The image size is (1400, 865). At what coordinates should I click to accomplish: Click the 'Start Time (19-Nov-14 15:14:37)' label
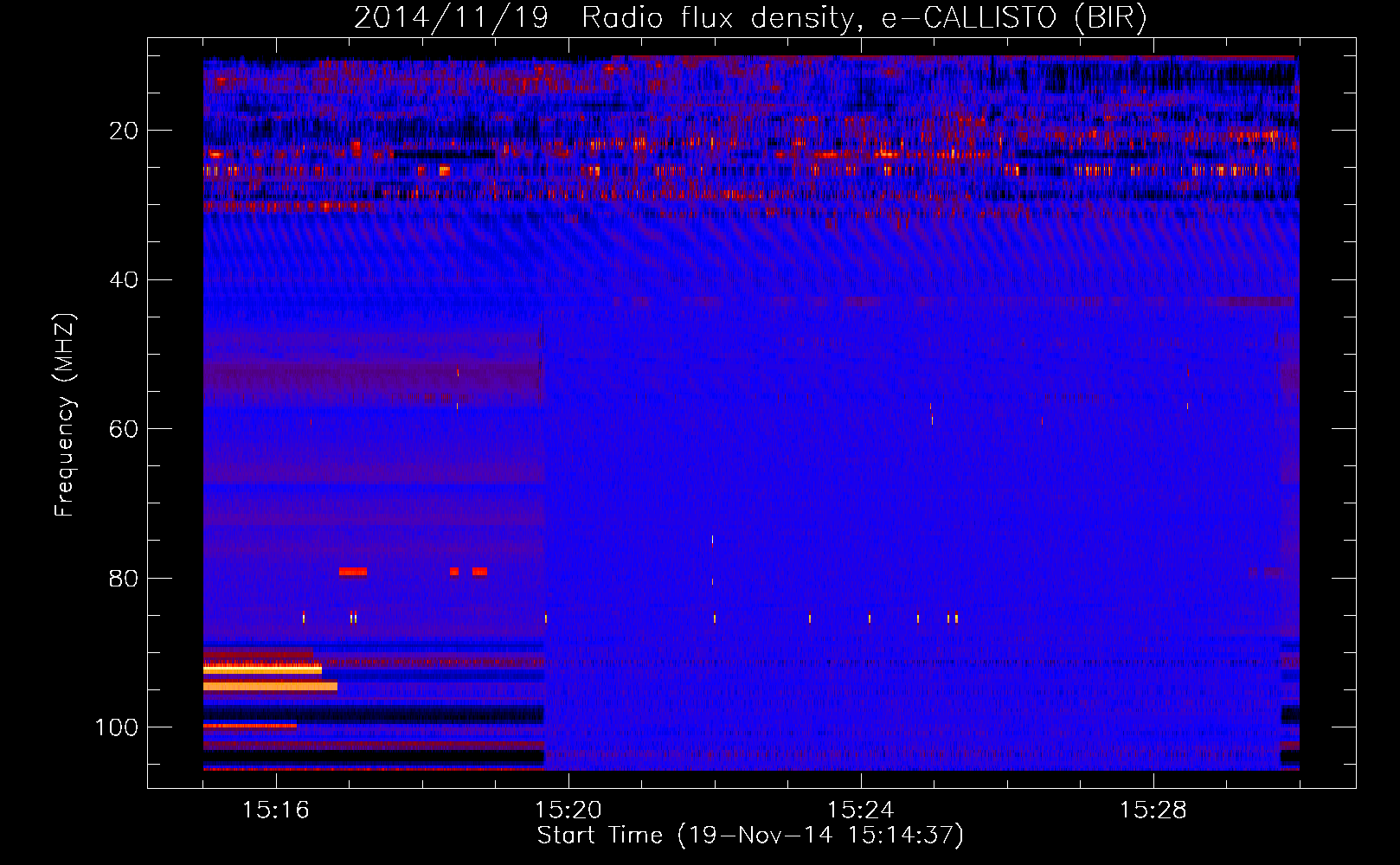tap(750, 836)
